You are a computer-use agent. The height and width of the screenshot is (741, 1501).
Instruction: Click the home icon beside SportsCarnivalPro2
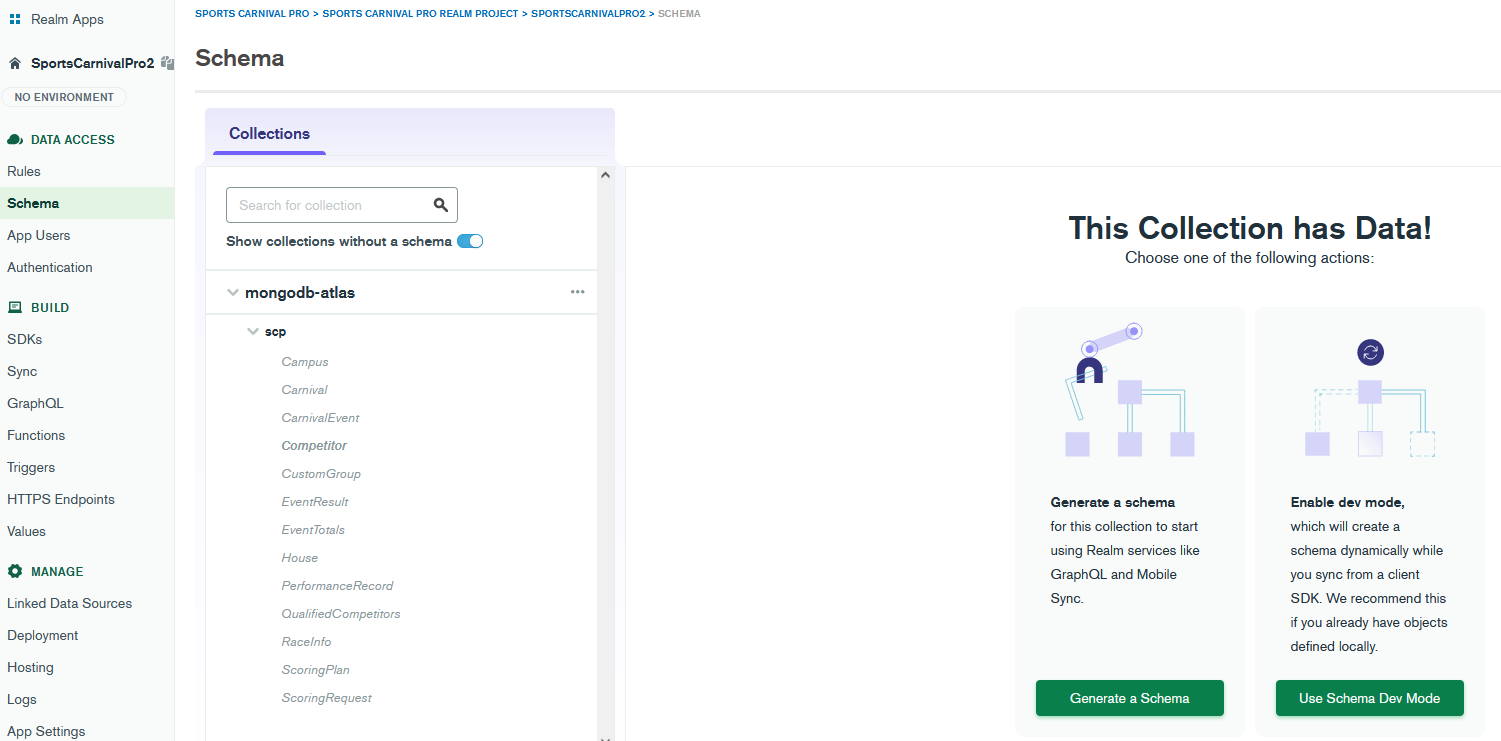(x=15, y=63)
